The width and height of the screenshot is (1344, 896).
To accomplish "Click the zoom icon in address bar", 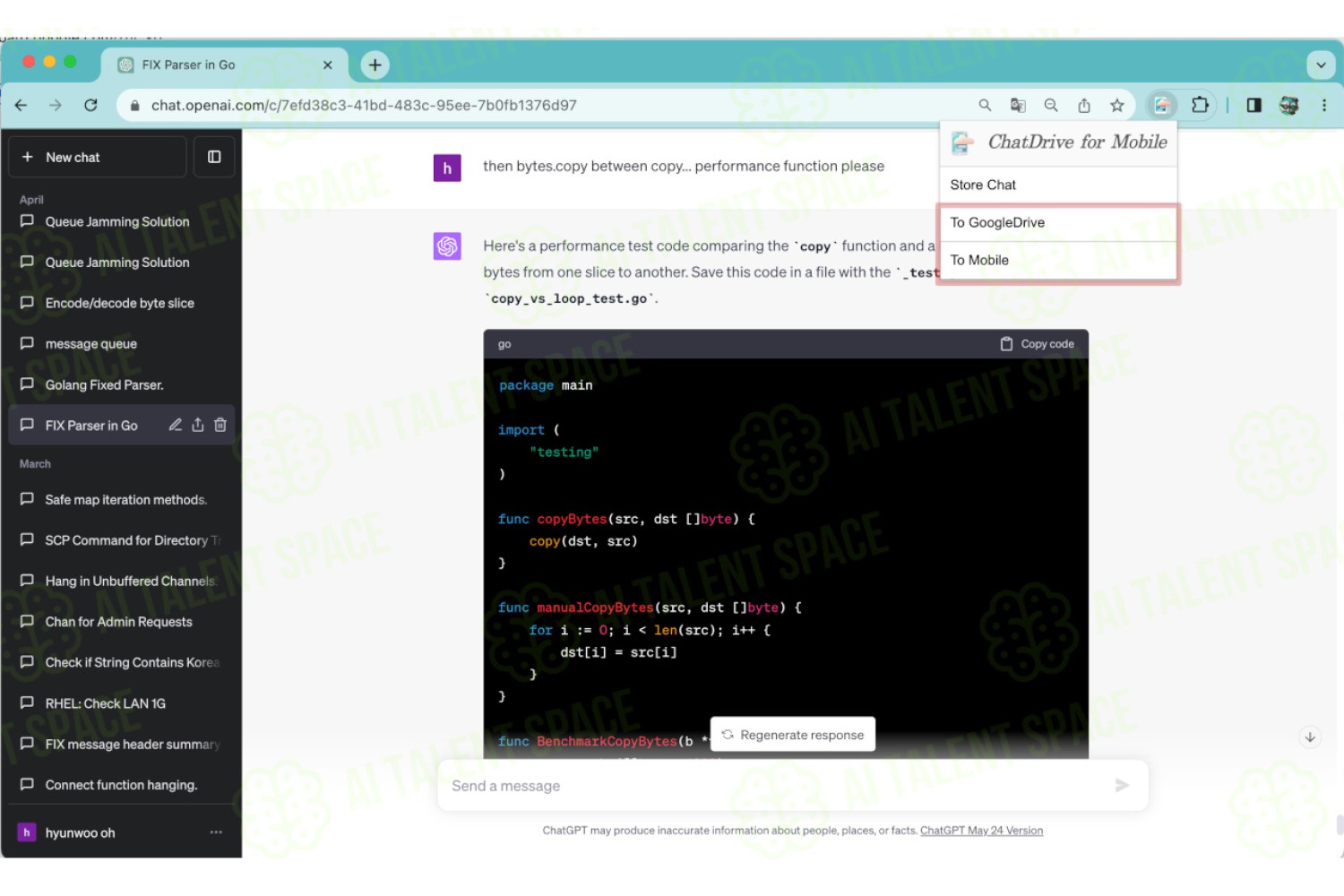I will (x=1051, y=105).
